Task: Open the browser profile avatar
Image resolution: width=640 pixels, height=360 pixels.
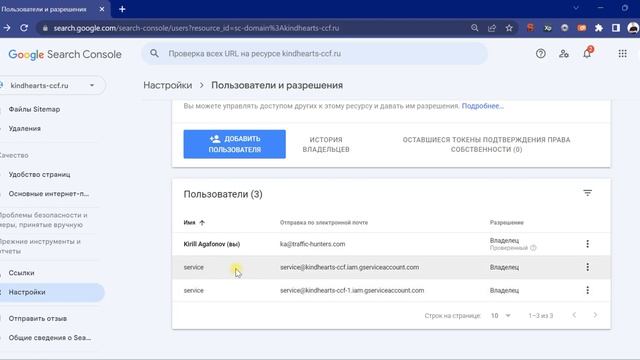Action: pos(633,28)
